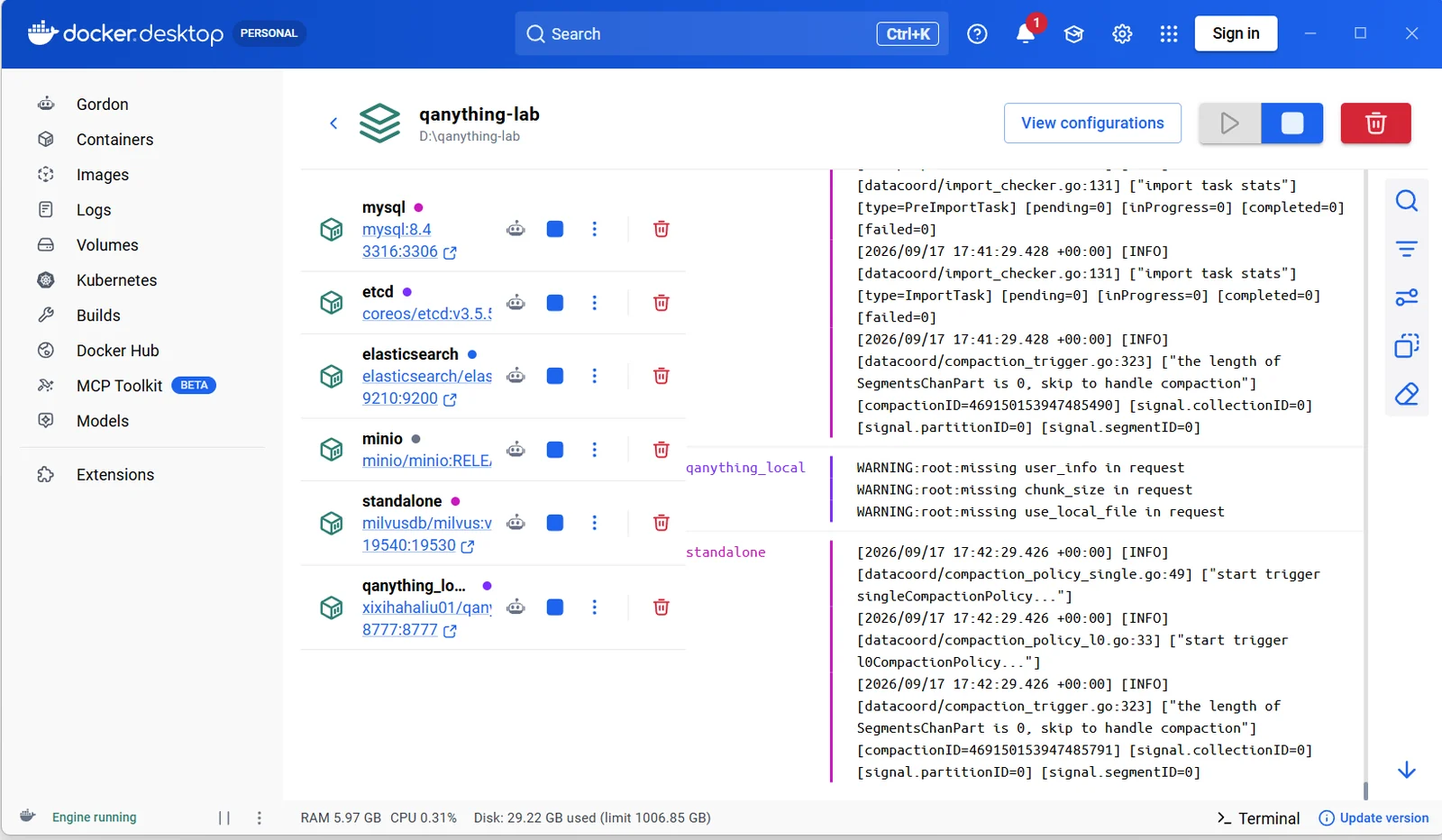1442x840 pixels.
Task: Go to Containers section
Action: (114, 140)
